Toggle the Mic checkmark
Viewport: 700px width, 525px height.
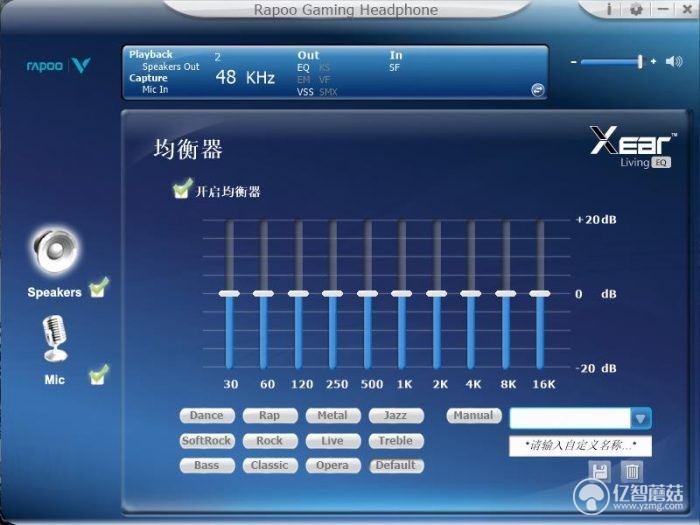pos(99,375)
